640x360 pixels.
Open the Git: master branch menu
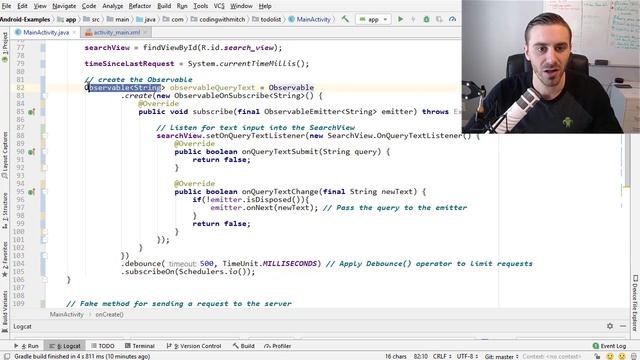coord(502,356)
